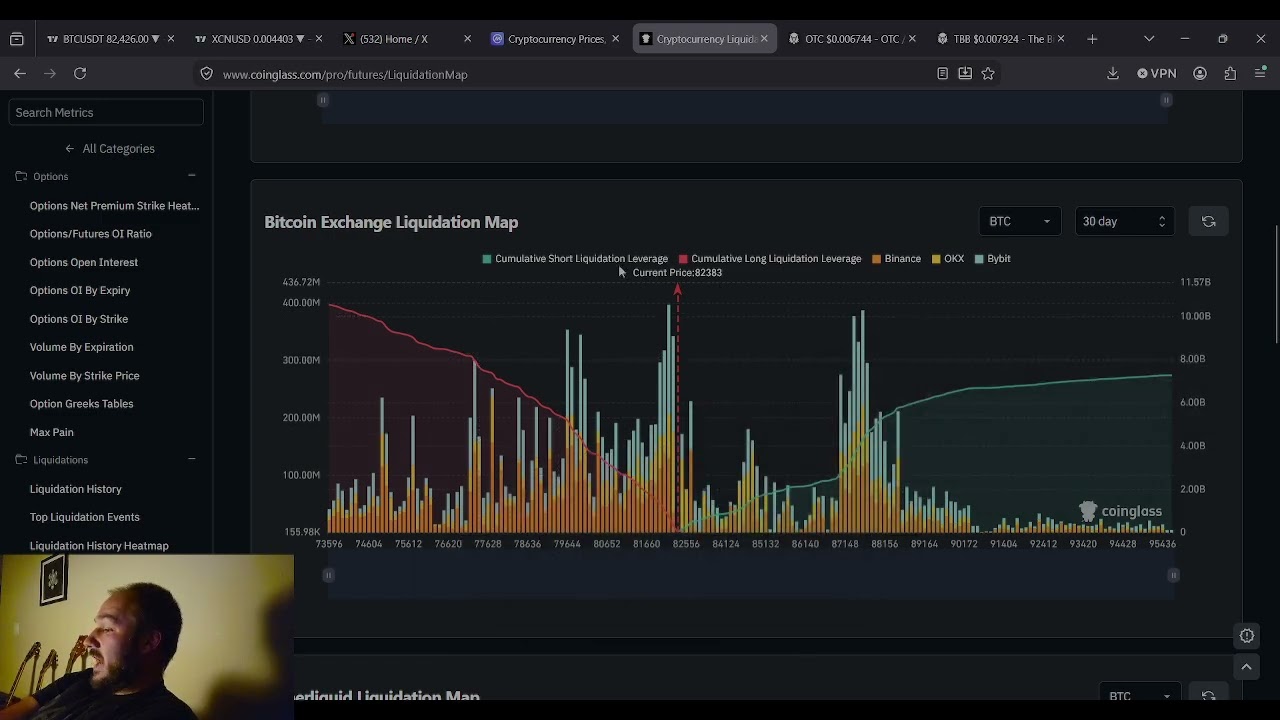Toggle the Binance series in the legend

(896, 258)
